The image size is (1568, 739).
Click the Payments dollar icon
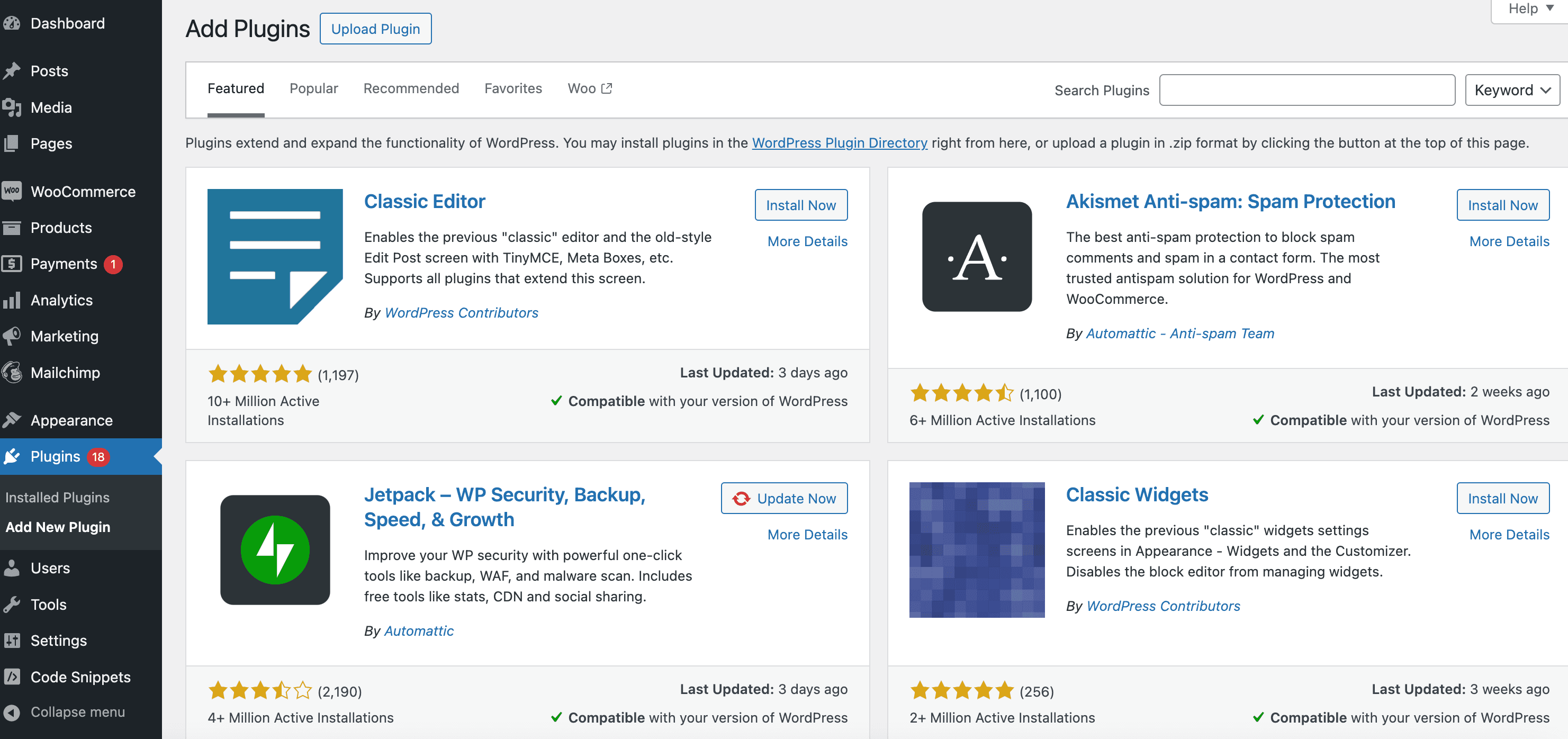12,264
